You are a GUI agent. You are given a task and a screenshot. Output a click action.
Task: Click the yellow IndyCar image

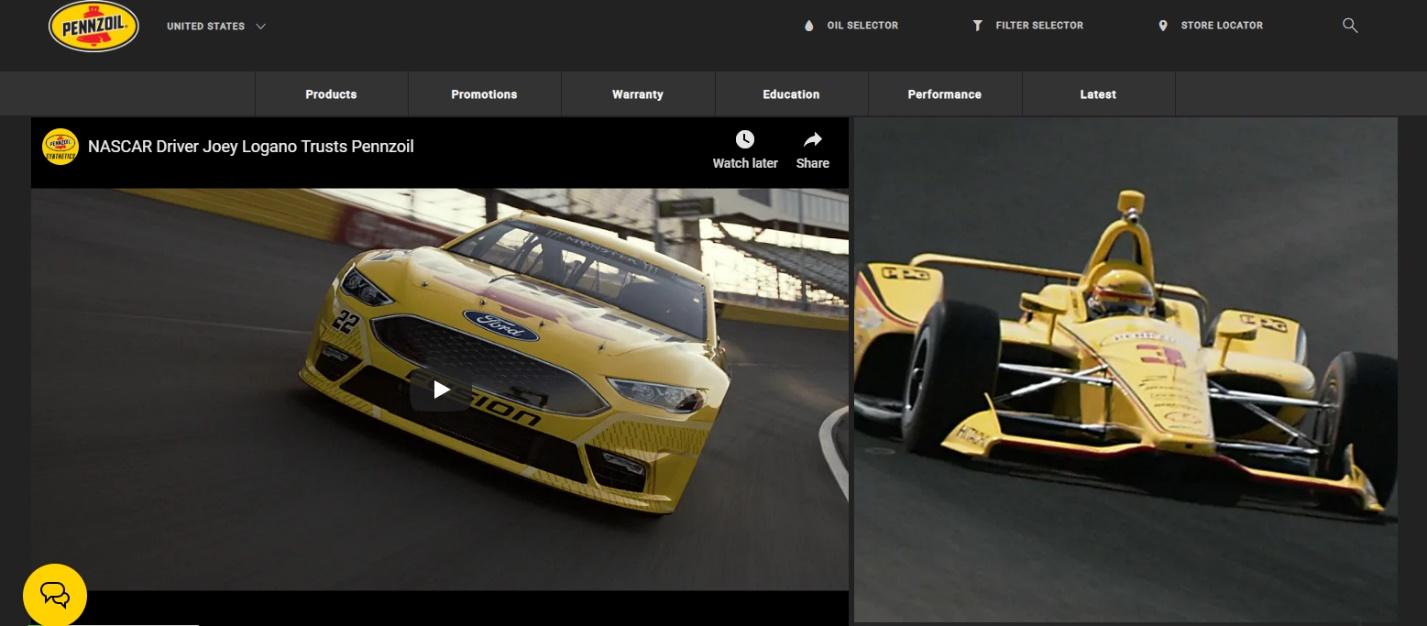pos(1125,370)
